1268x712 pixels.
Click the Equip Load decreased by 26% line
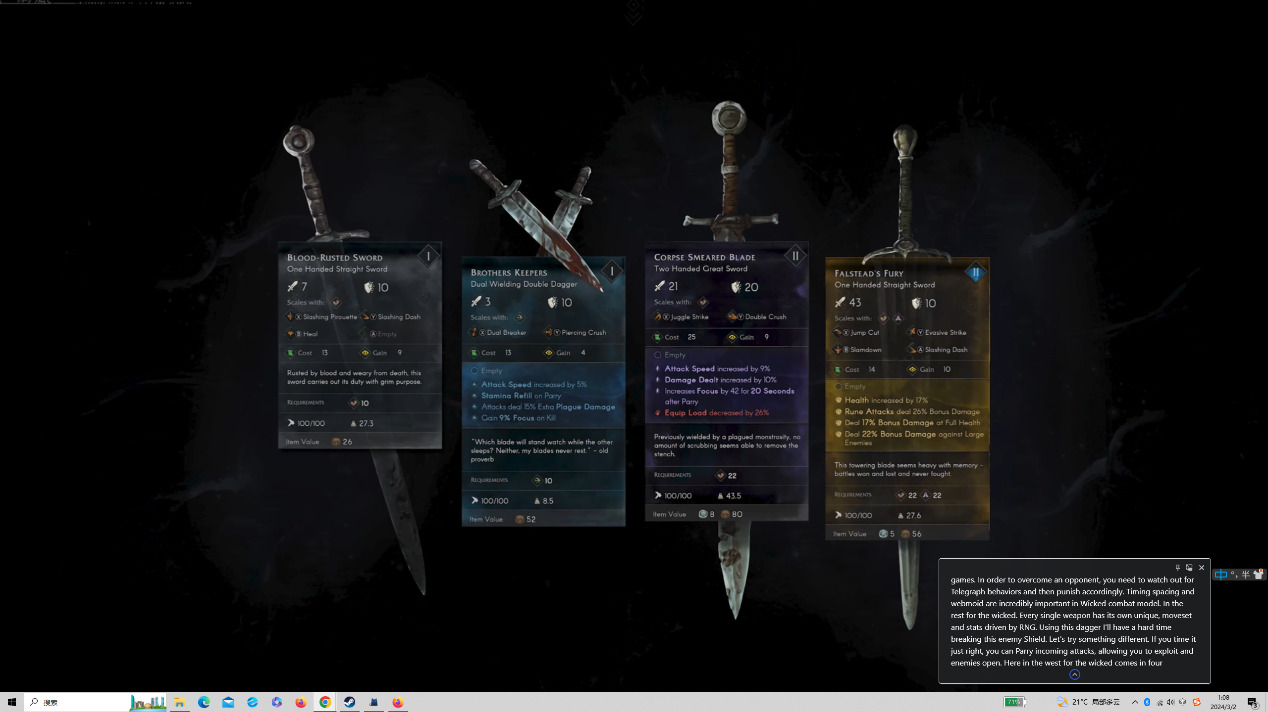[x=717, y=412]
